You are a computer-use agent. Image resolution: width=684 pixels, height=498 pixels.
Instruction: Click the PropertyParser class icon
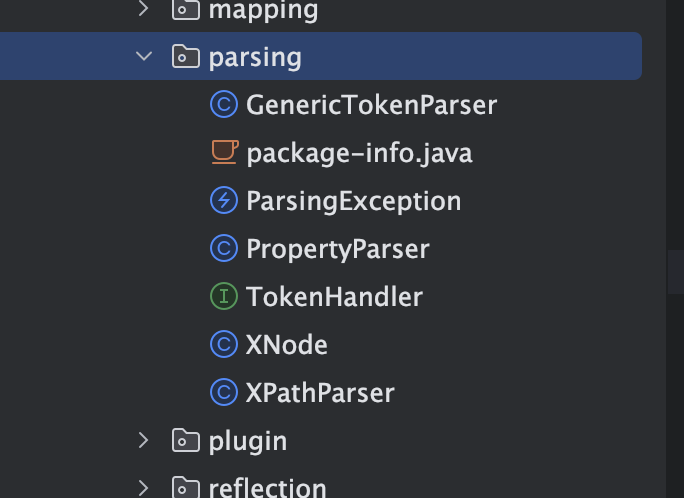(224, 249)
